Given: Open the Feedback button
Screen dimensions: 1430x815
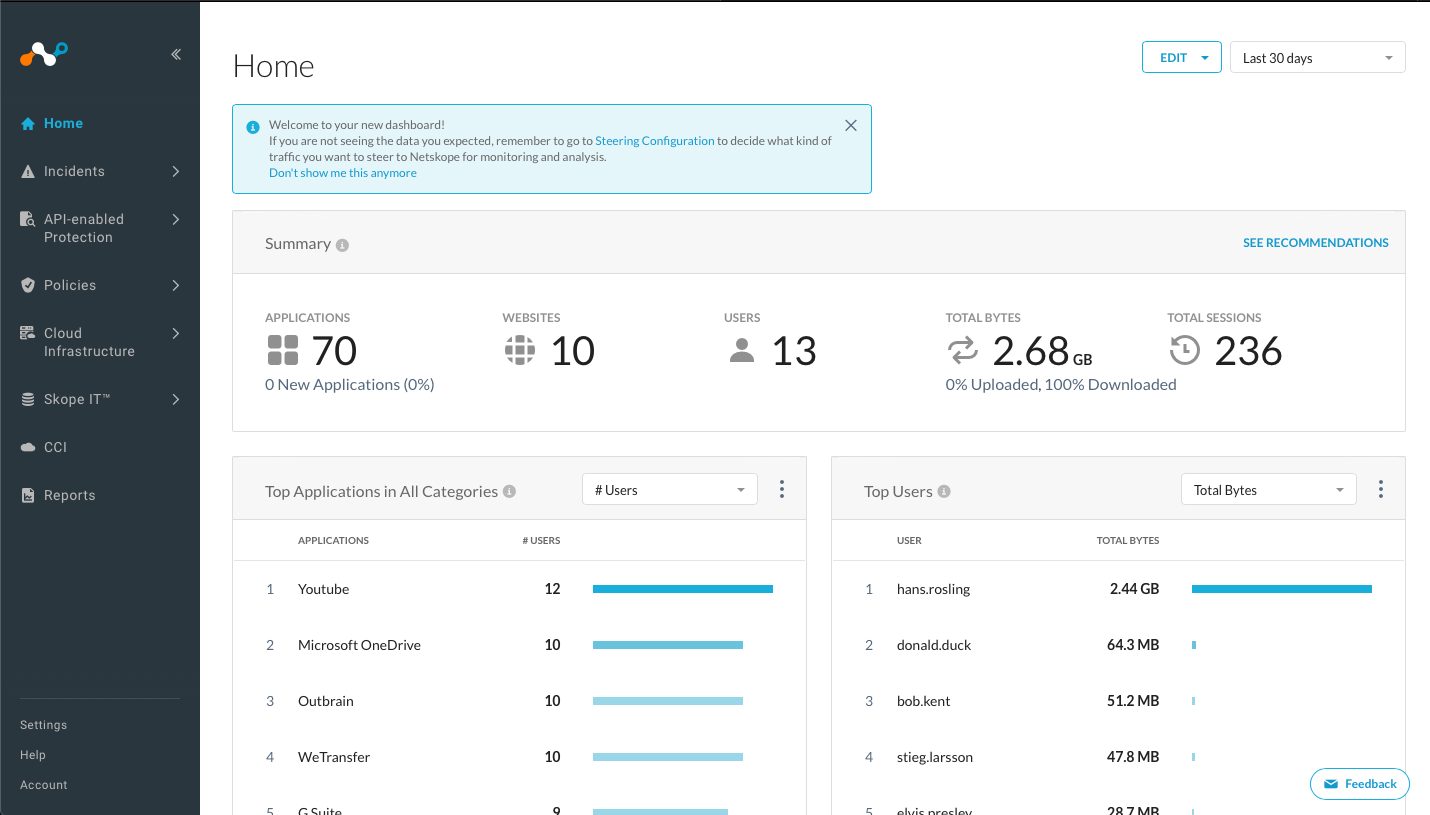Looking at the screenshot, I should 1359,784.
